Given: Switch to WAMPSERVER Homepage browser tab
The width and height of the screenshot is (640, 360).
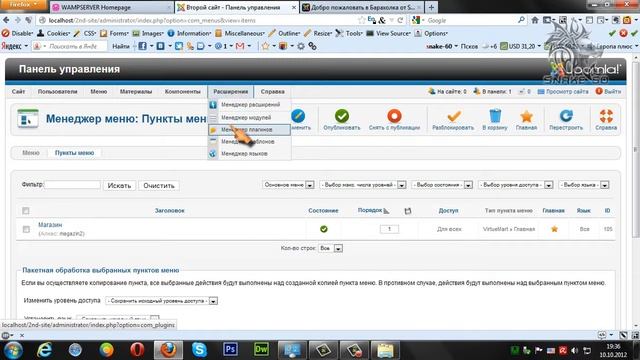Looking at the screenshot, I should 111,7.
